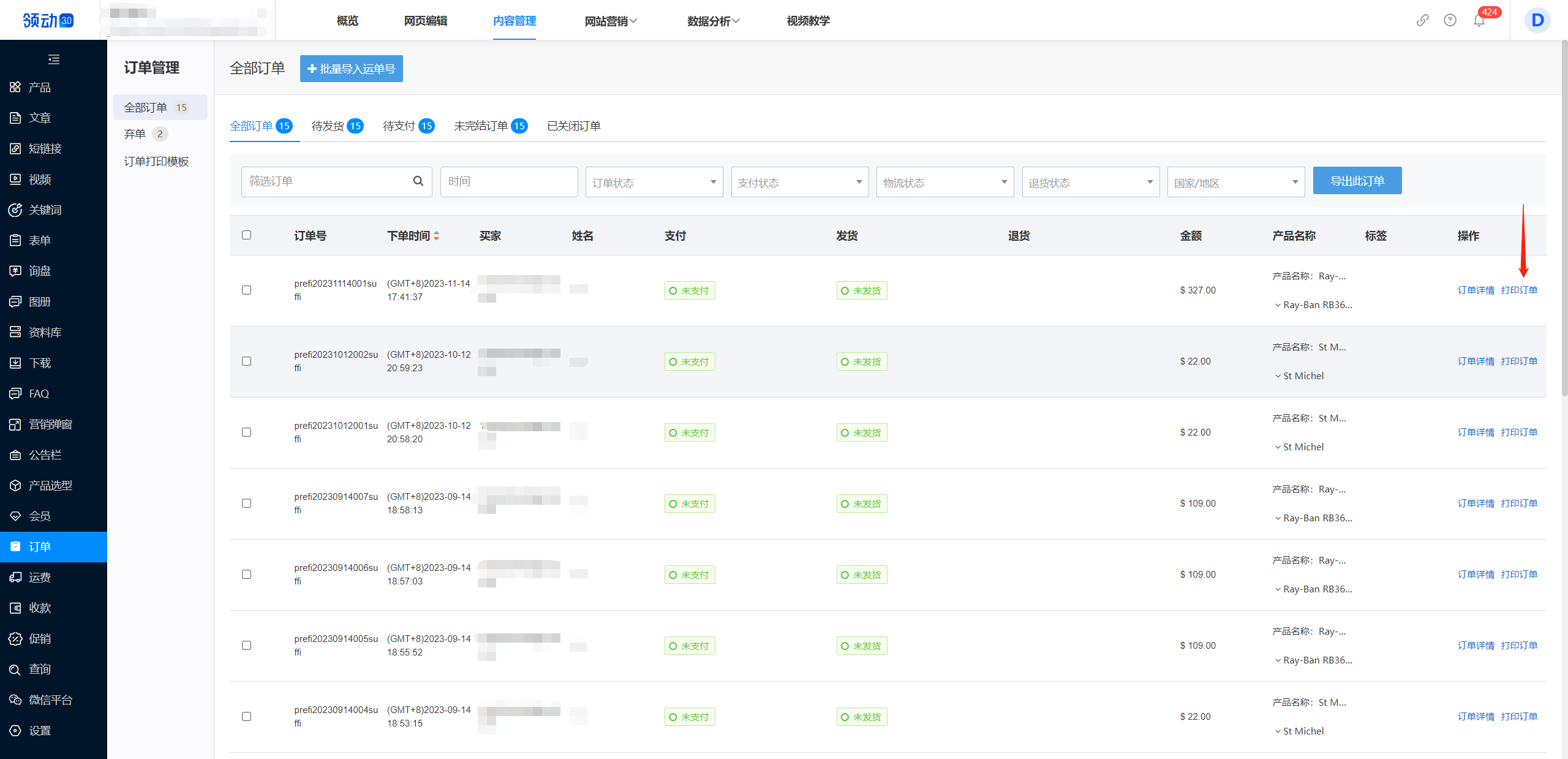Viewport: 1568px width, 759px height.
Task: Click the 批量导入运单号 button
Action: 351,69
